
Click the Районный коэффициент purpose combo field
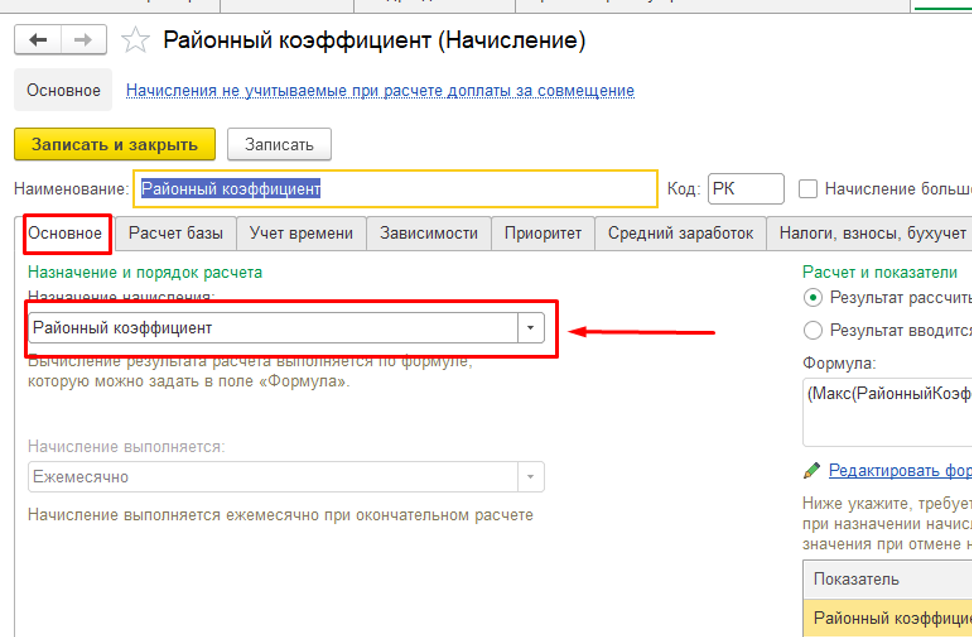(x=273, y=328)
